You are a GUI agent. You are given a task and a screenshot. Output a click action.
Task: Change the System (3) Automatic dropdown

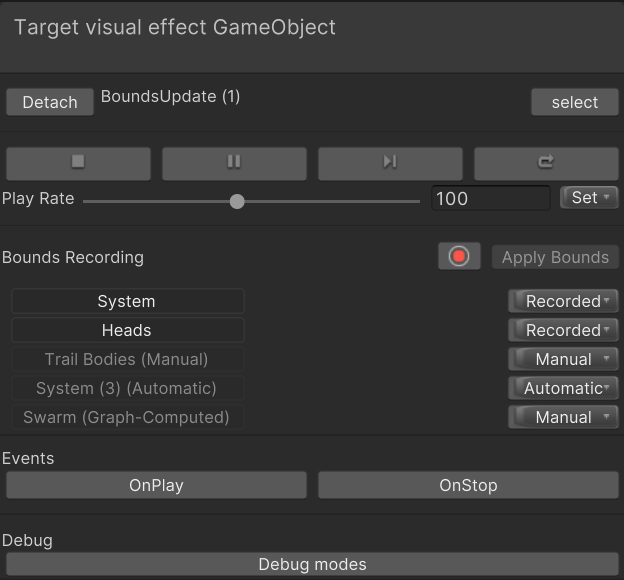click(563, 388)
